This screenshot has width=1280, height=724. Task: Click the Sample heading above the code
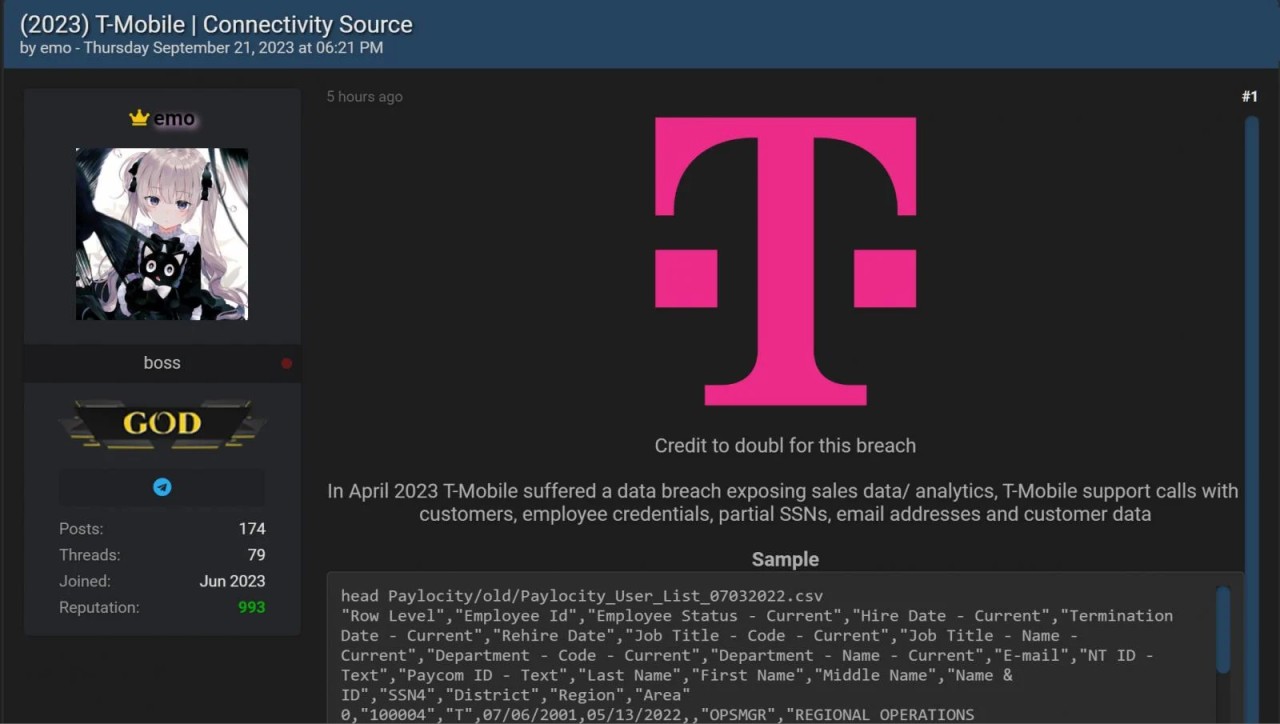click(785, 559)
